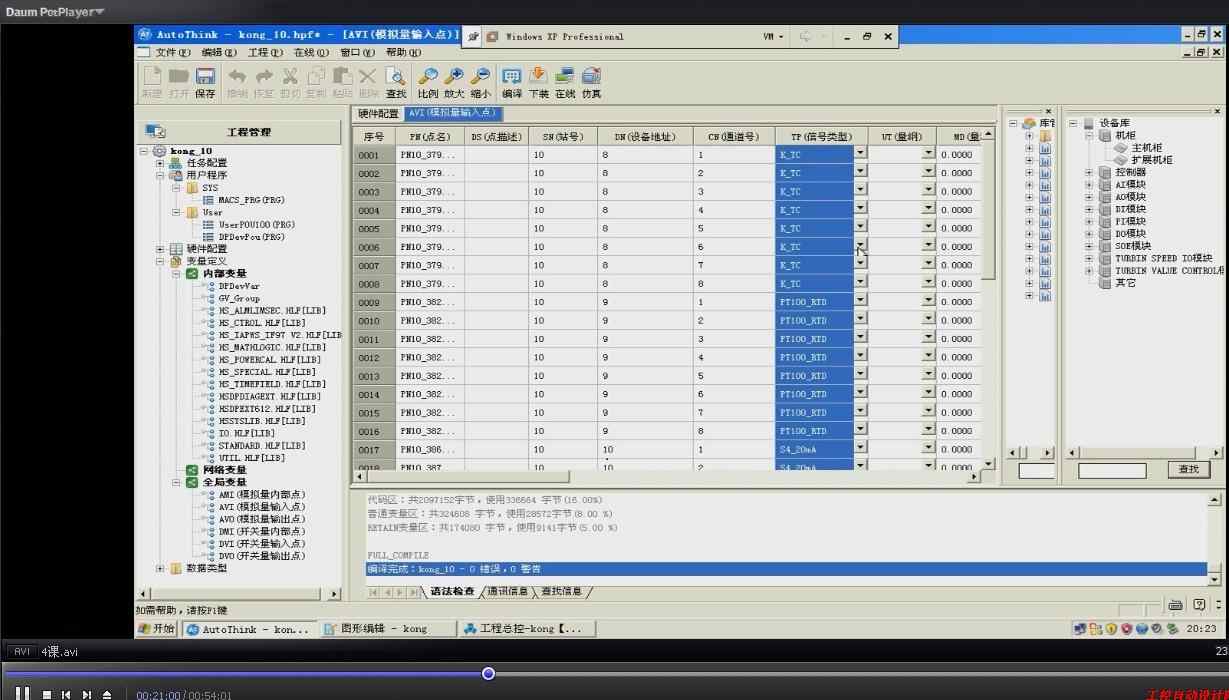The height and width of the screenshot is (700, 1229).
Task: Open the 工程 menu
Action: click(265, 52)
